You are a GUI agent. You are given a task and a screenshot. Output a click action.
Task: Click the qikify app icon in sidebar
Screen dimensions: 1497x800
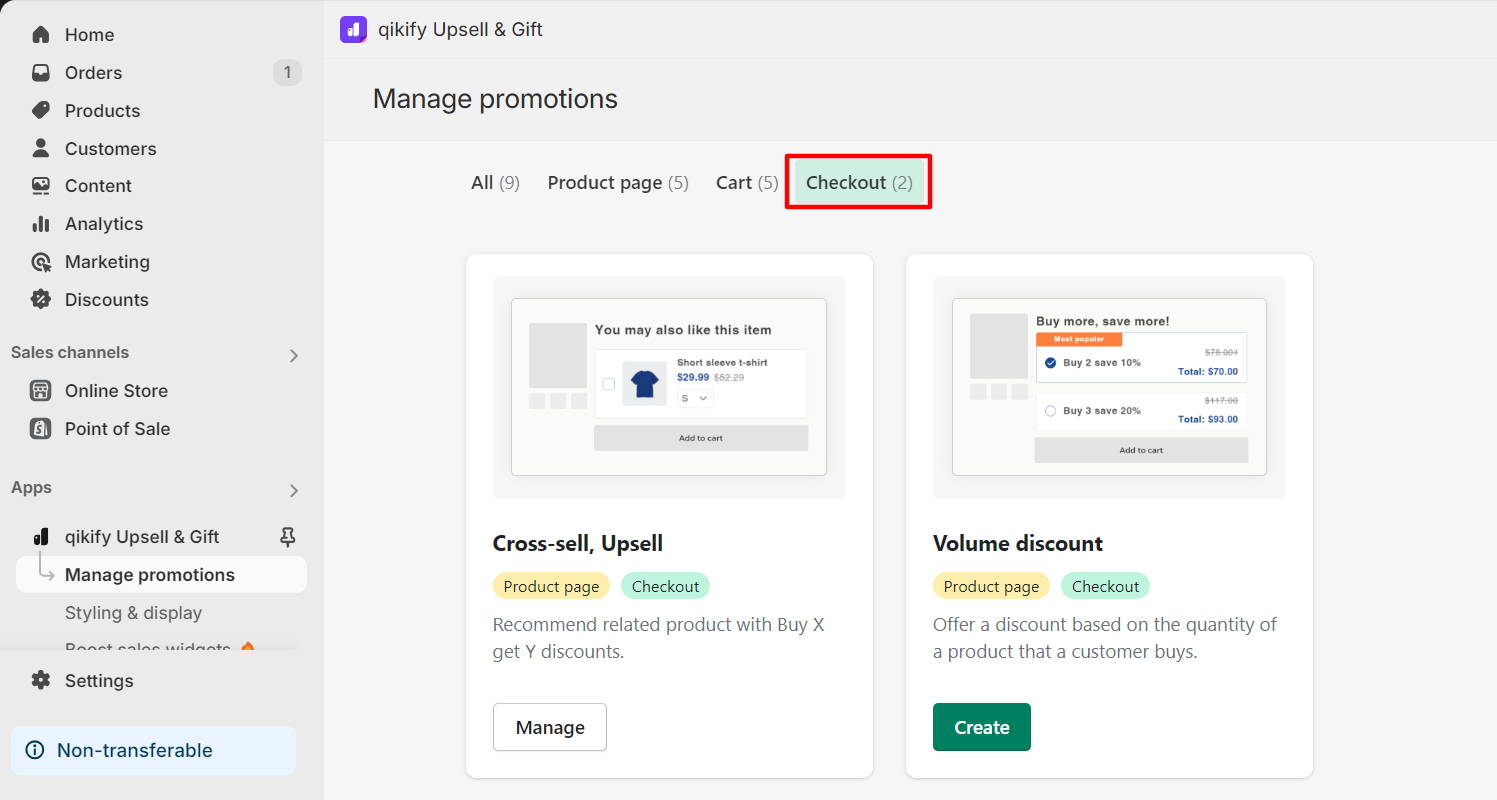[x=41, y=537]
